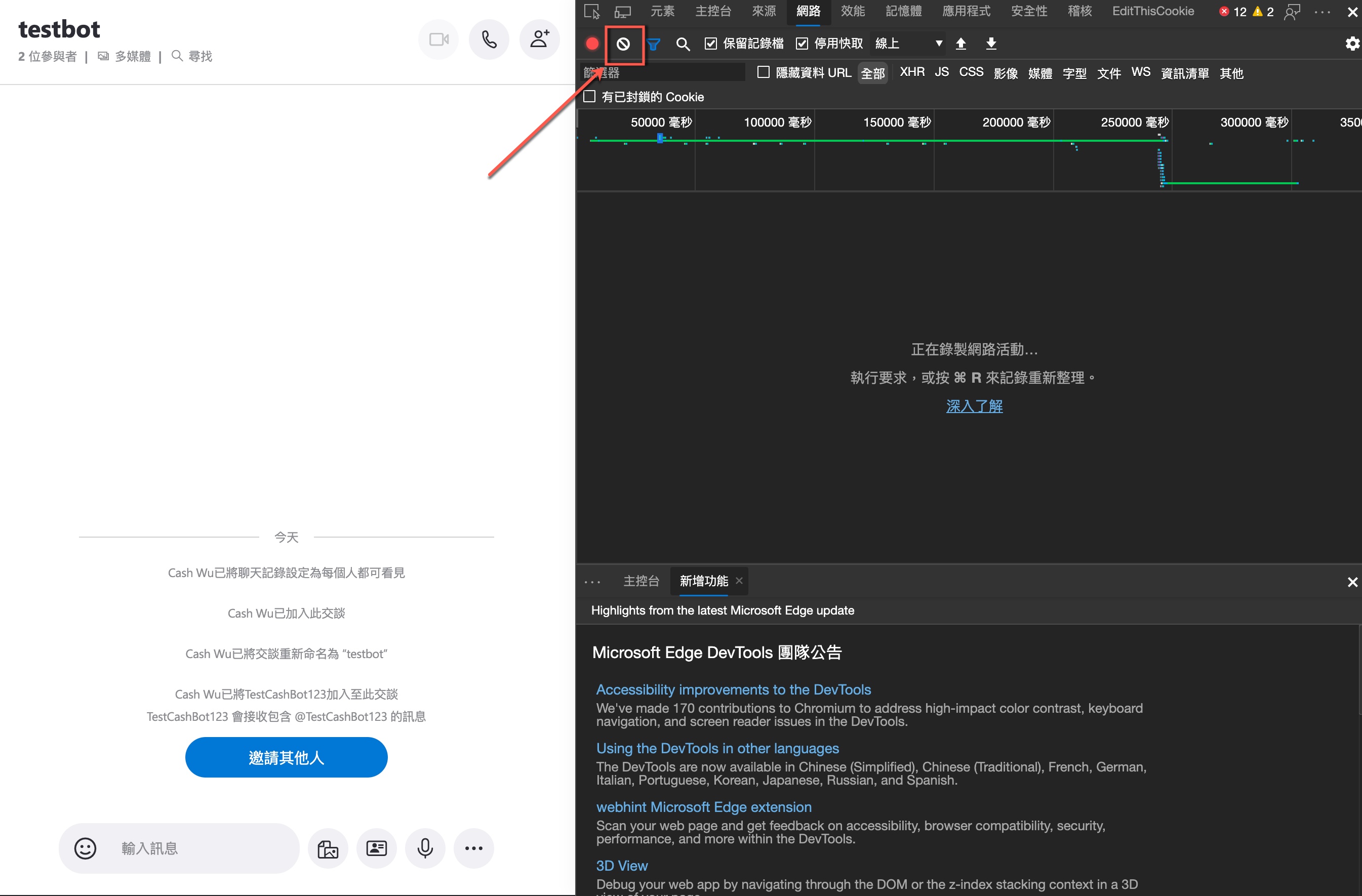The image size is (1362, 896).
Task: Start a video call in testbot chat
Action: [439, 39]
